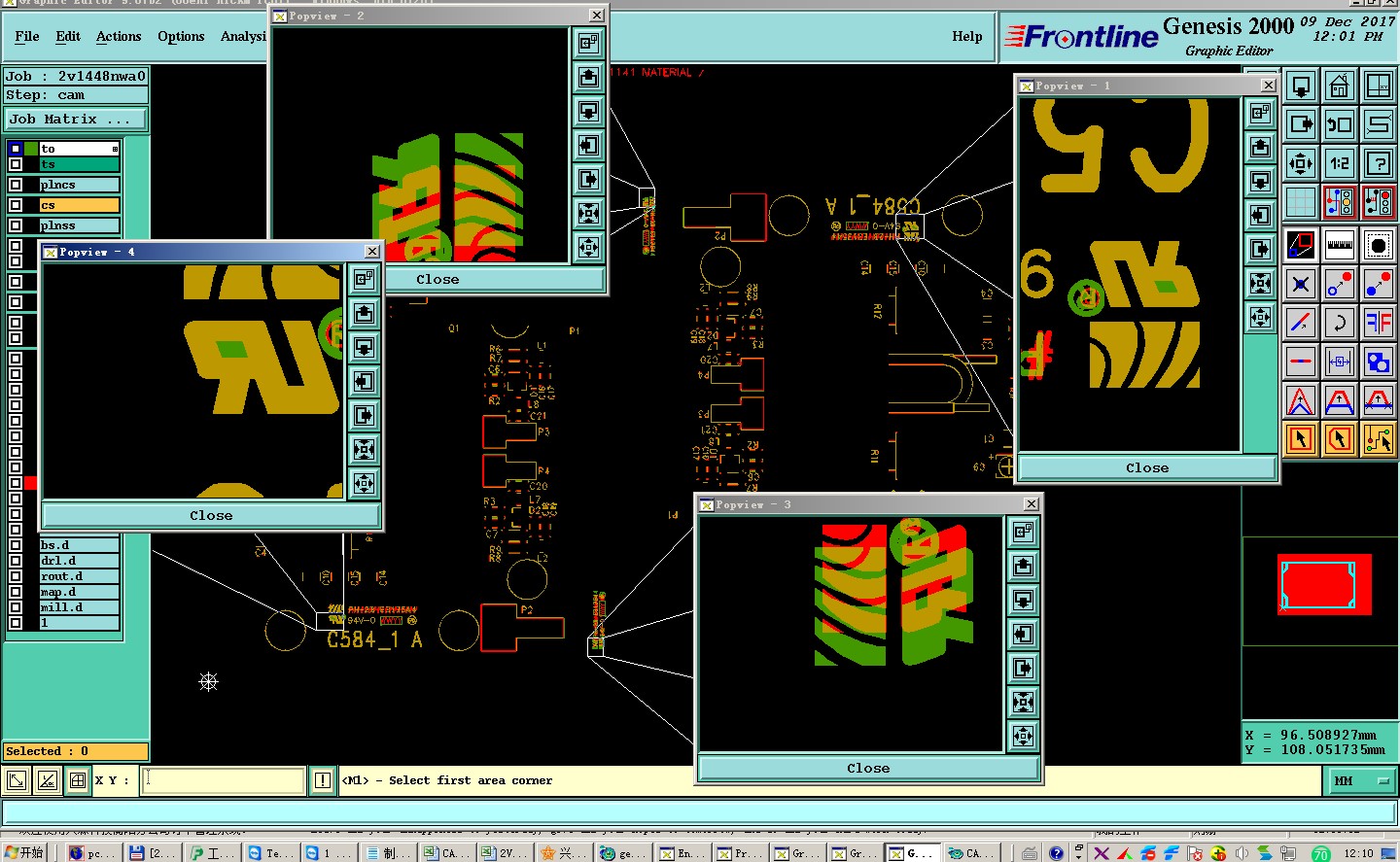Toggle visibility checkbox for layer map.d
1400x862 pixels.
pyautogui.click(x=16, y=592)
